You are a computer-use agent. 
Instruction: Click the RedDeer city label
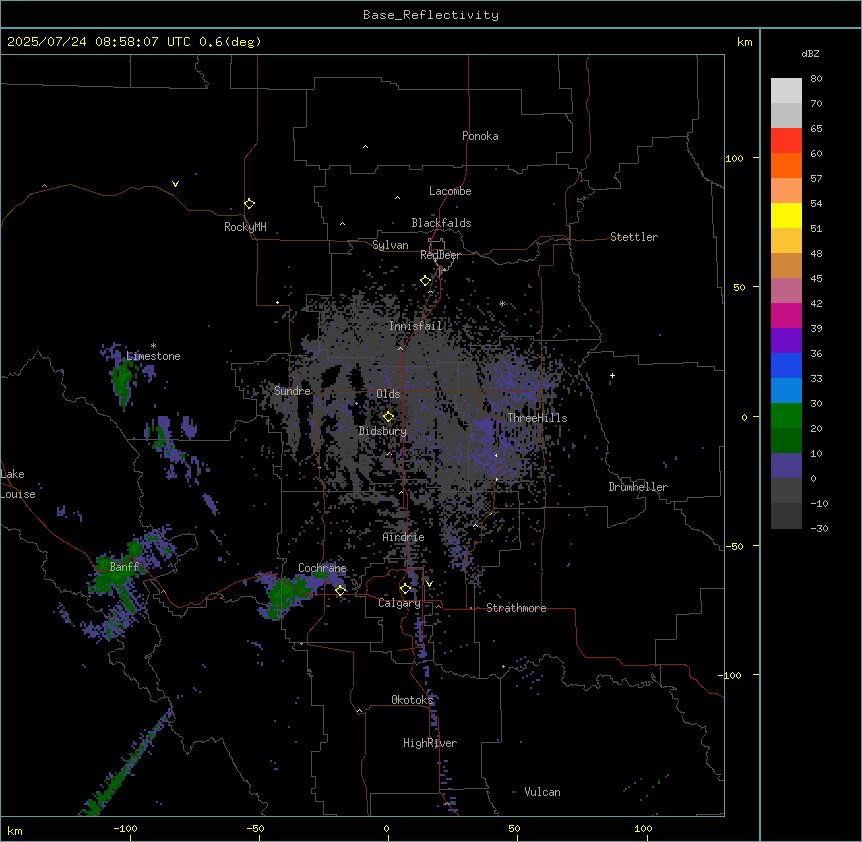(440, 255)
